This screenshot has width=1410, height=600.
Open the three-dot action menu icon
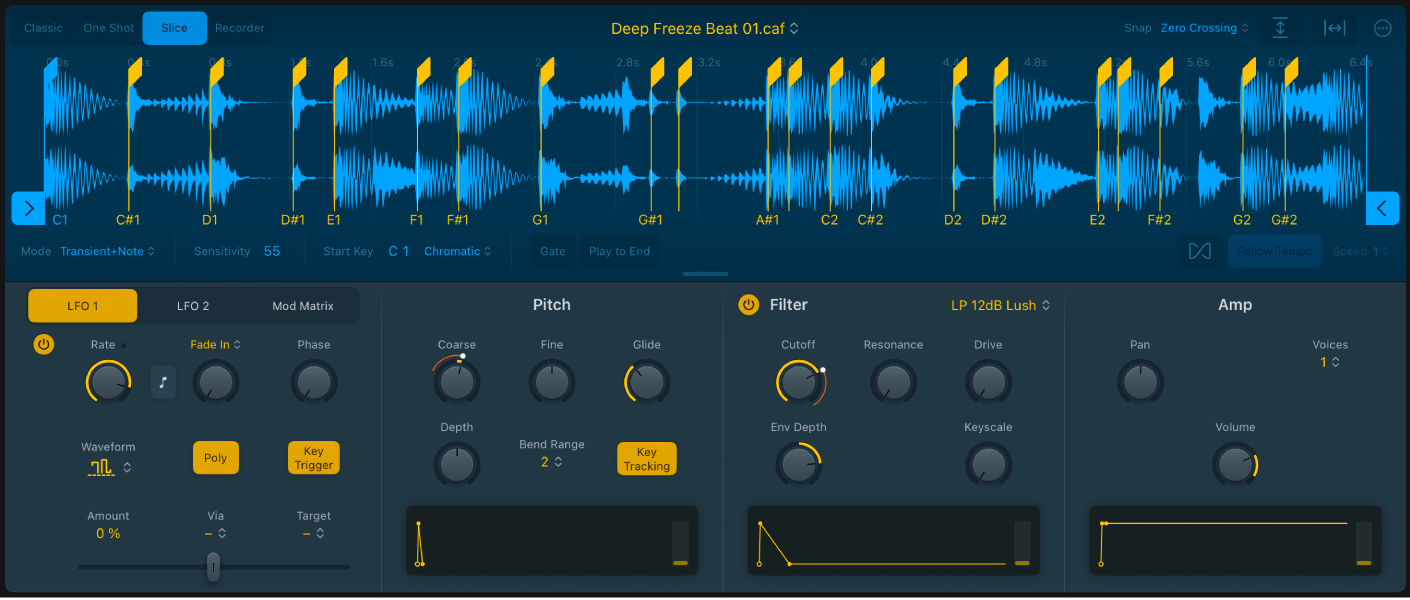[1382, 27]
